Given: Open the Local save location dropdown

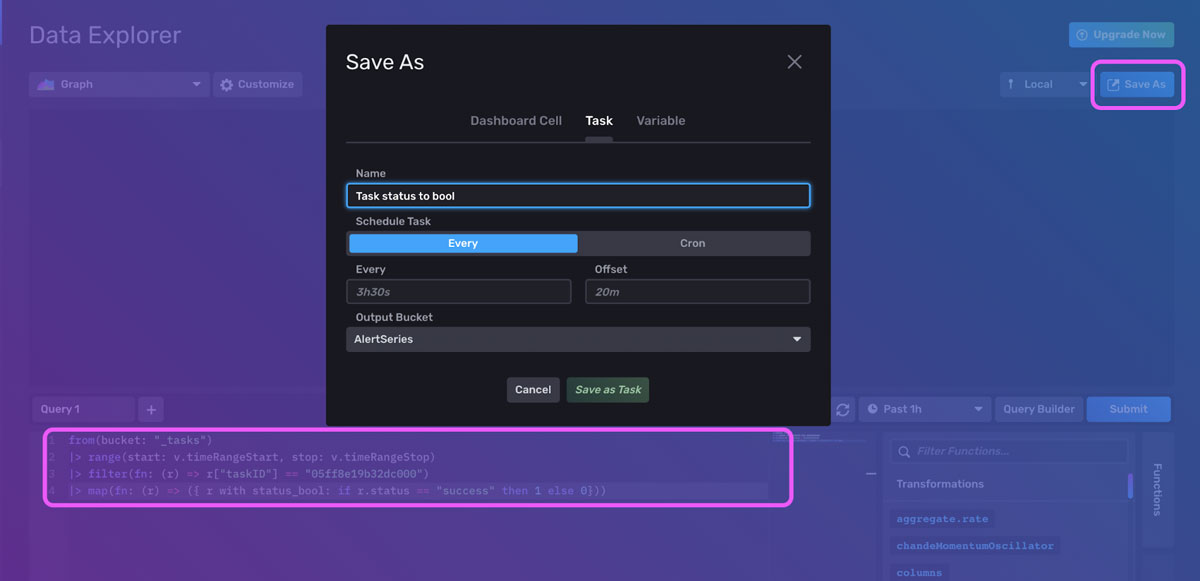Looking at the screenshot, I should point(1045,84).
